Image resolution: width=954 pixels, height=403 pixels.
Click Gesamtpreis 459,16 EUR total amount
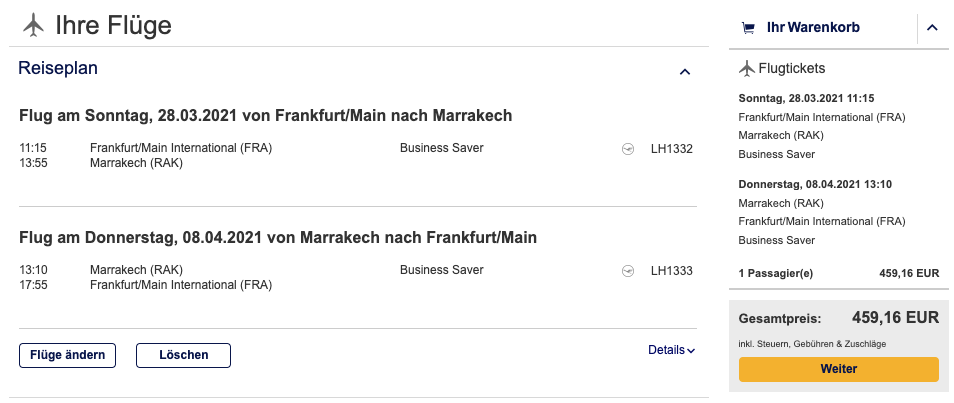coord(895,318)
